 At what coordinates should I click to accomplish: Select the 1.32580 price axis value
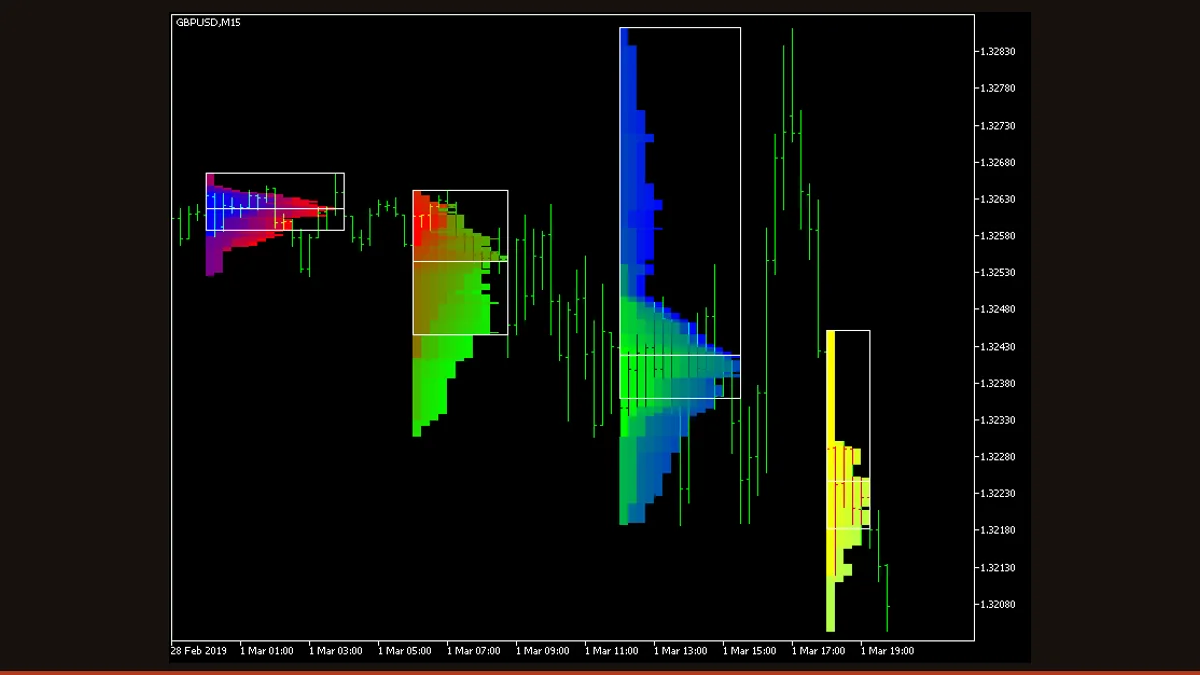[x=997, y=236]
